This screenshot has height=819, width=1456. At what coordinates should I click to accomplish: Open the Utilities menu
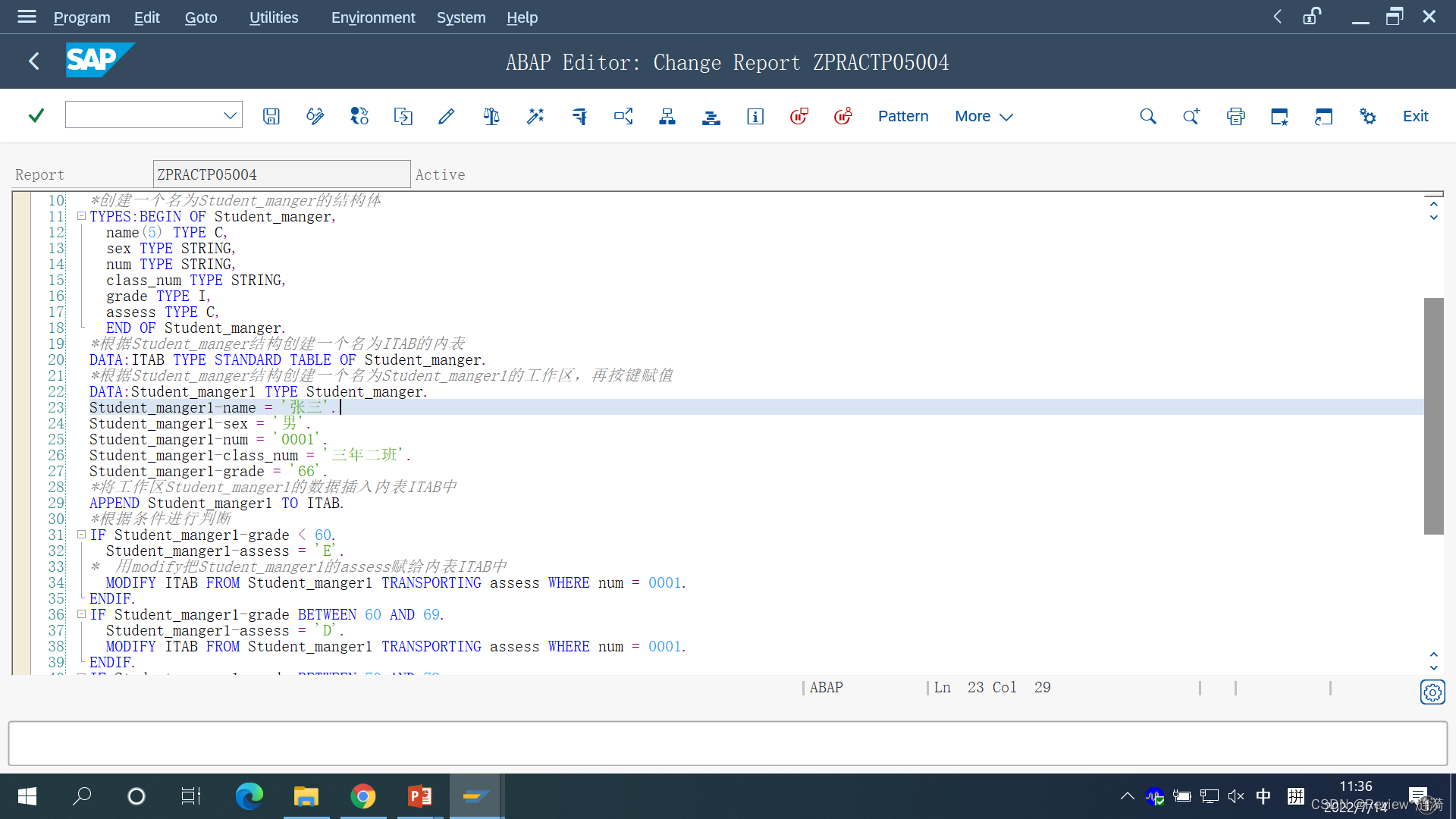pos(273,17)
